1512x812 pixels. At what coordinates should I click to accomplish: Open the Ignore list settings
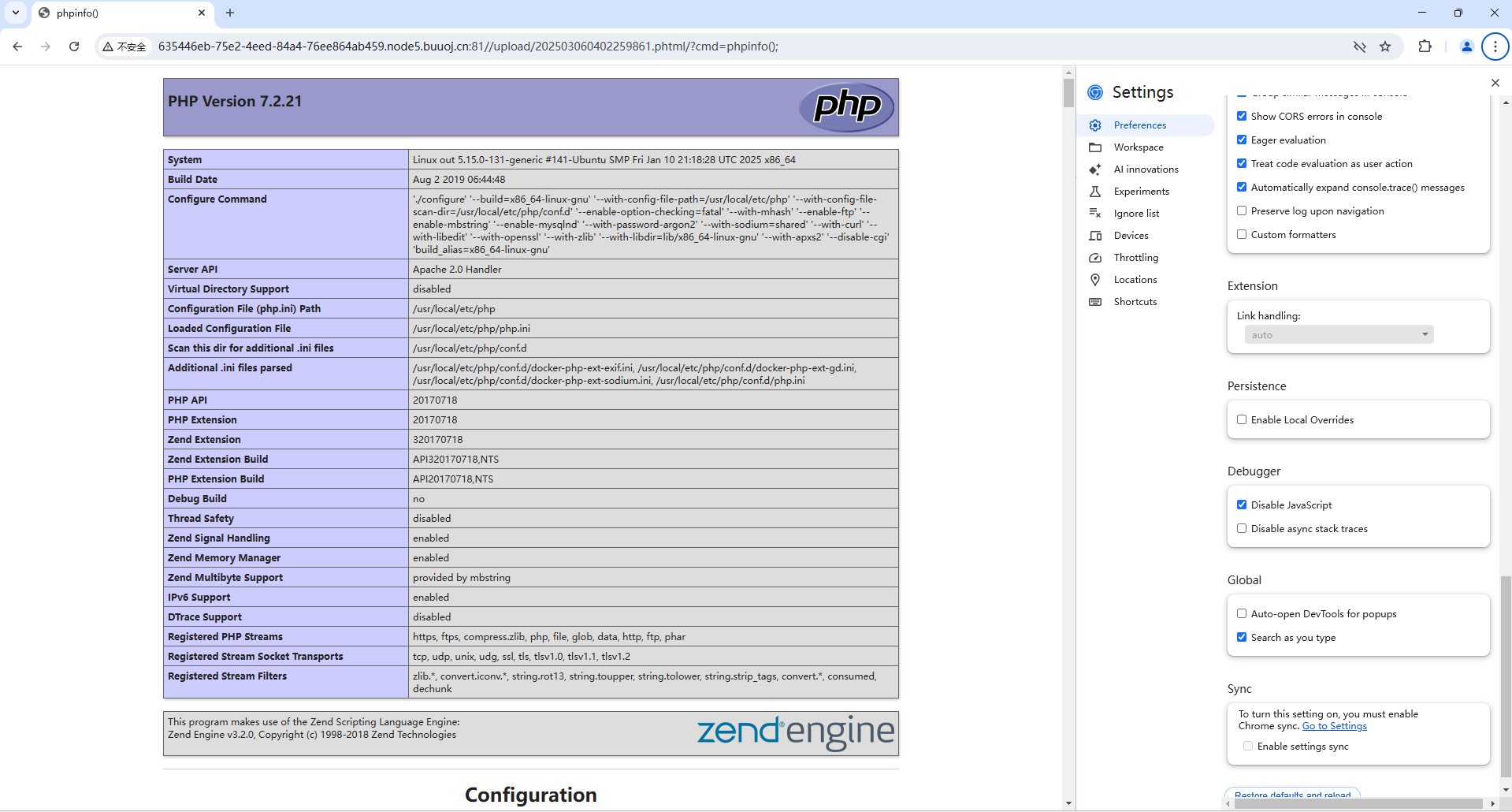1146,214
